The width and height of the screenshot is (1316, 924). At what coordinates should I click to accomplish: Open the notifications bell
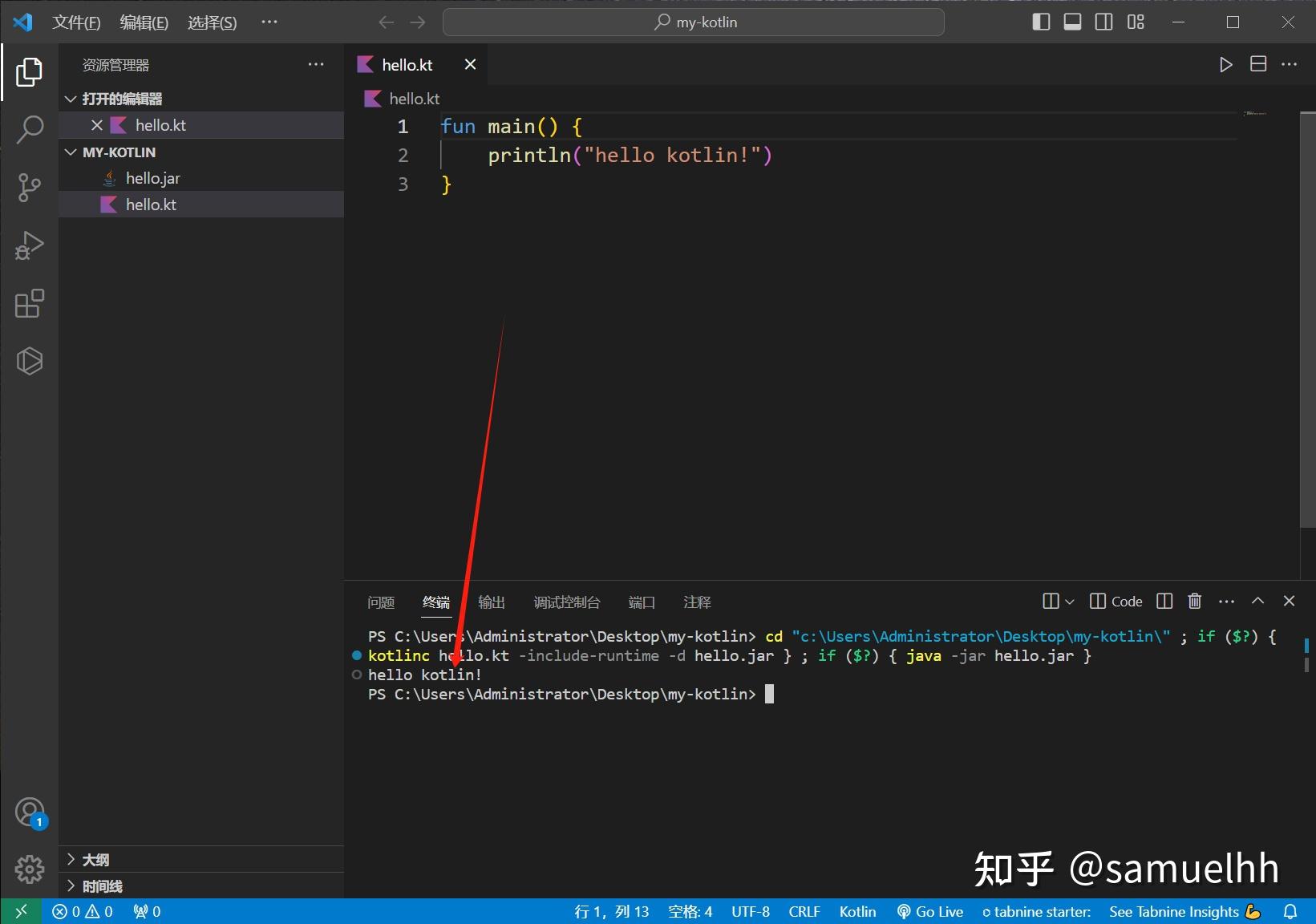coord(1291,911)
